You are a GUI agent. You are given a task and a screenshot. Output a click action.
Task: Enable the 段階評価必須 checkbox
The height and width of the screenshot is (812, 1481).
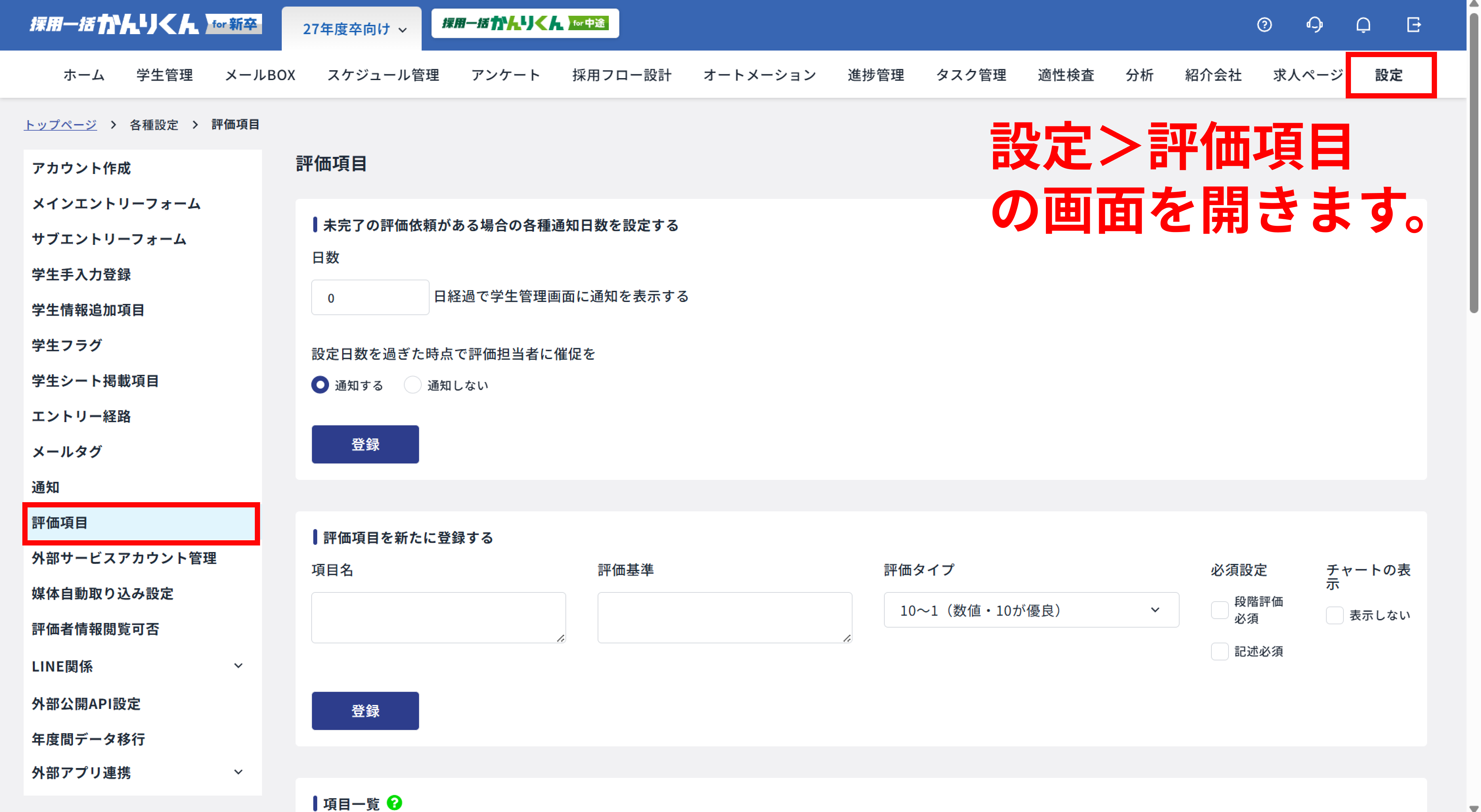(x=1219, y=610)
